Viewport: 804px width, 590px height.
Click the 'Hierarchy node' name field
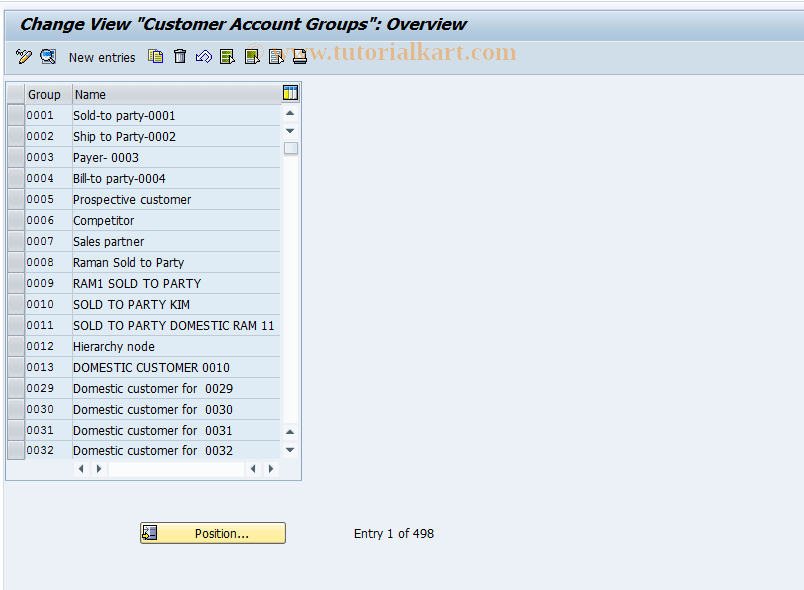[176, 347]
